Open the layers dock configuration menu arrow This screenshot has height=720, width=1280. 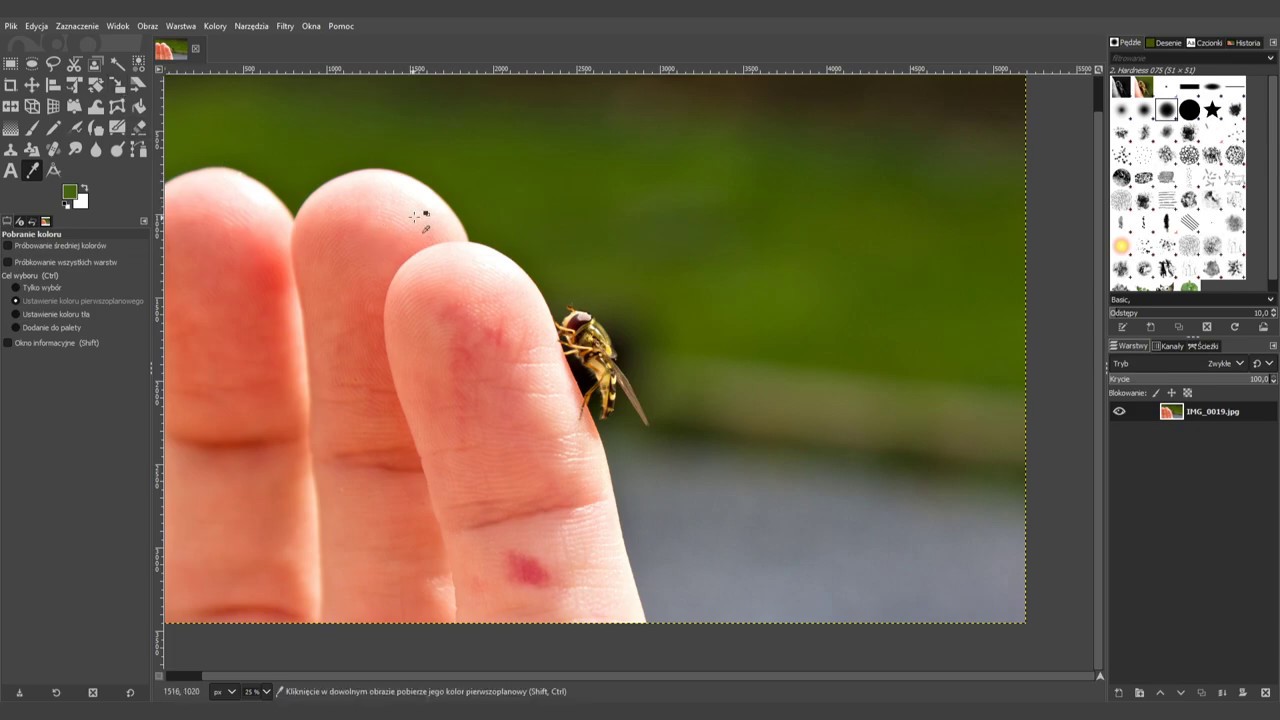pyautogui.click(x=1273, y=346)
